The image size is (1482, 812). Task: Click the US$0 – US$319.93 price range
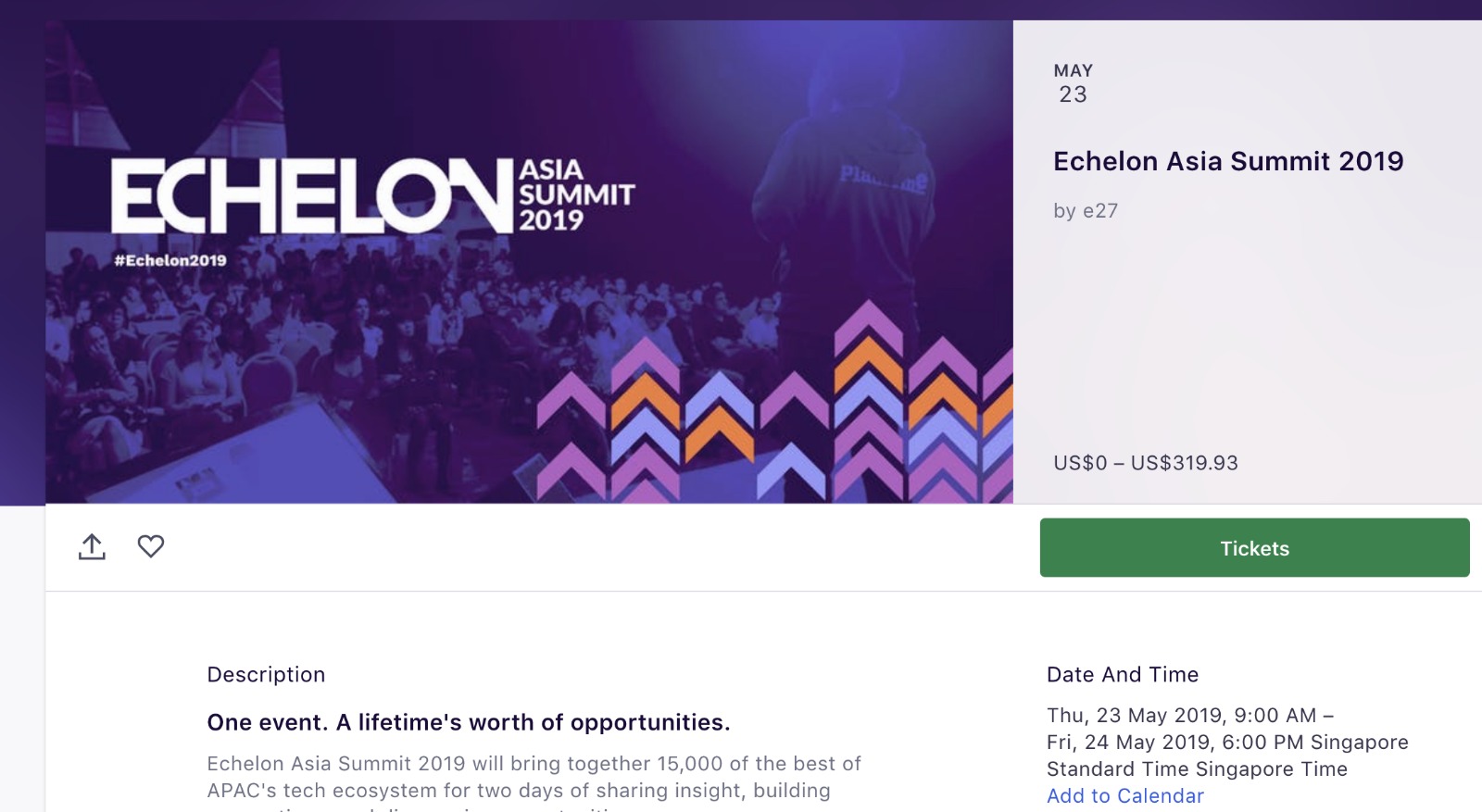tap(1145, 463)
